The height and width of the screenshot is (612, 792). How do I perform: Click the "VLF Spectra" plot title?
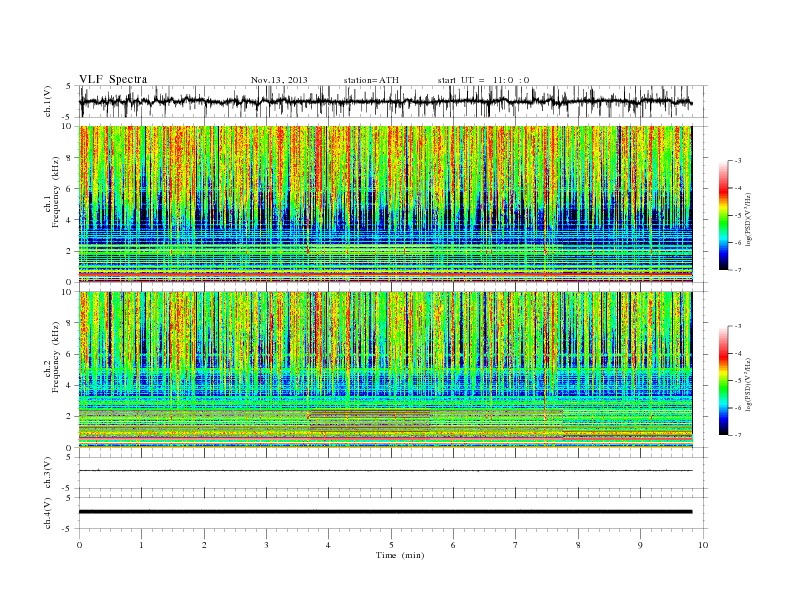[113, 79]
